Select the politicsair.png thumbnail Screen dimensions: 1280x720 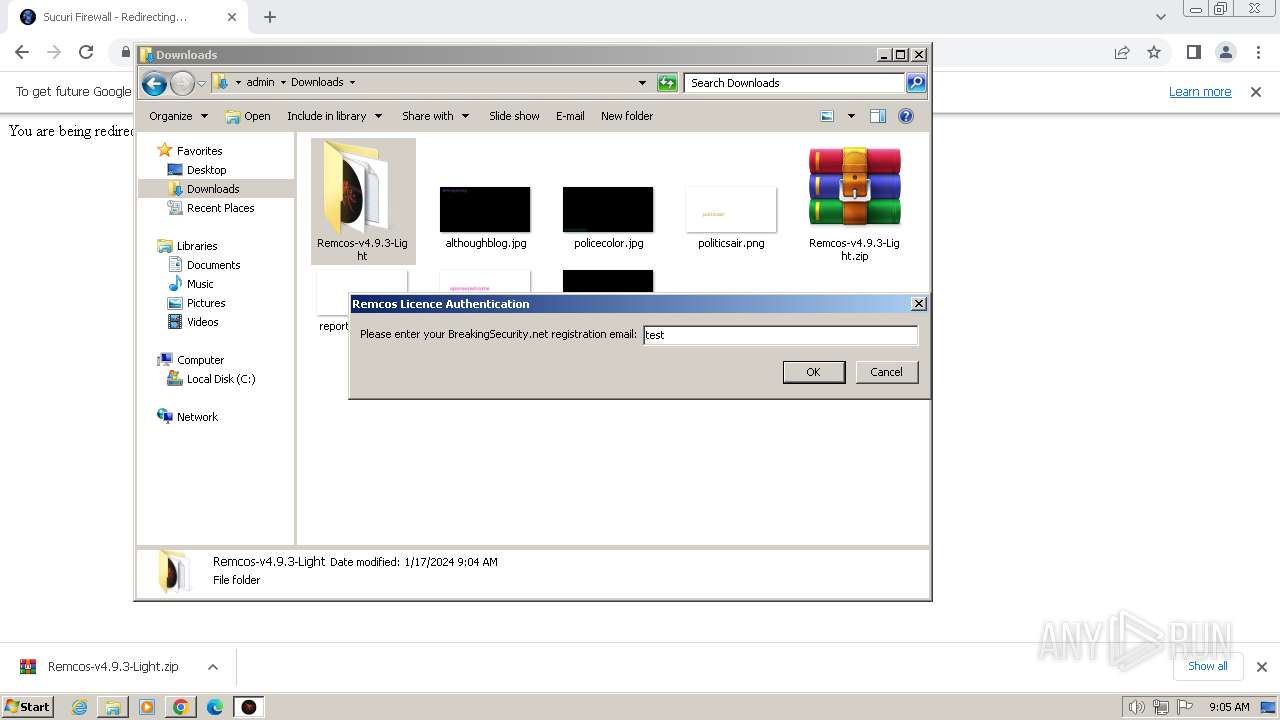[x=731, y=210]
